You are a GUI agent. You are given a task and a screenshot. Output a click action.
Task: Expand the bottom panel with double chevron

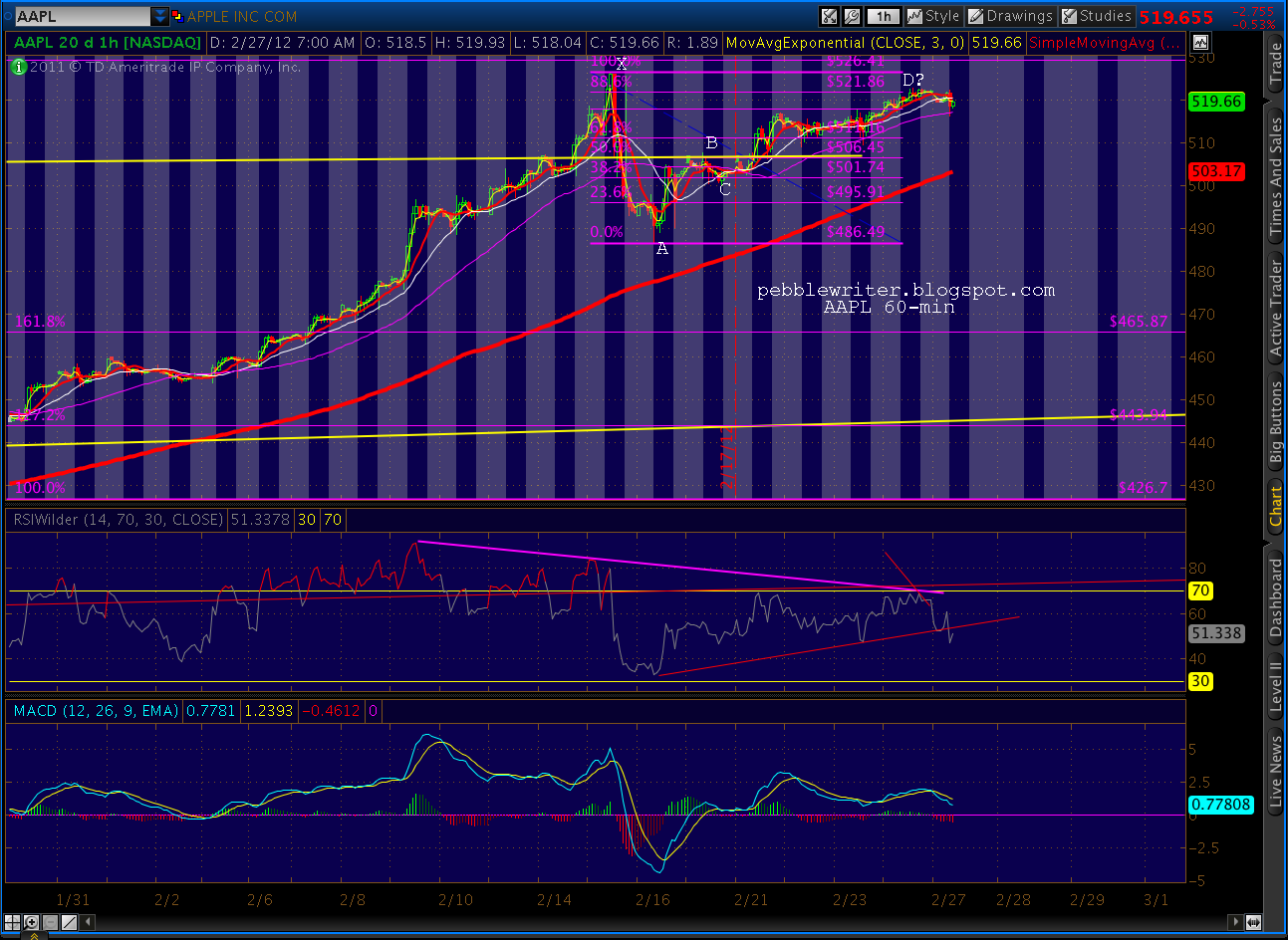pos(34,936)
